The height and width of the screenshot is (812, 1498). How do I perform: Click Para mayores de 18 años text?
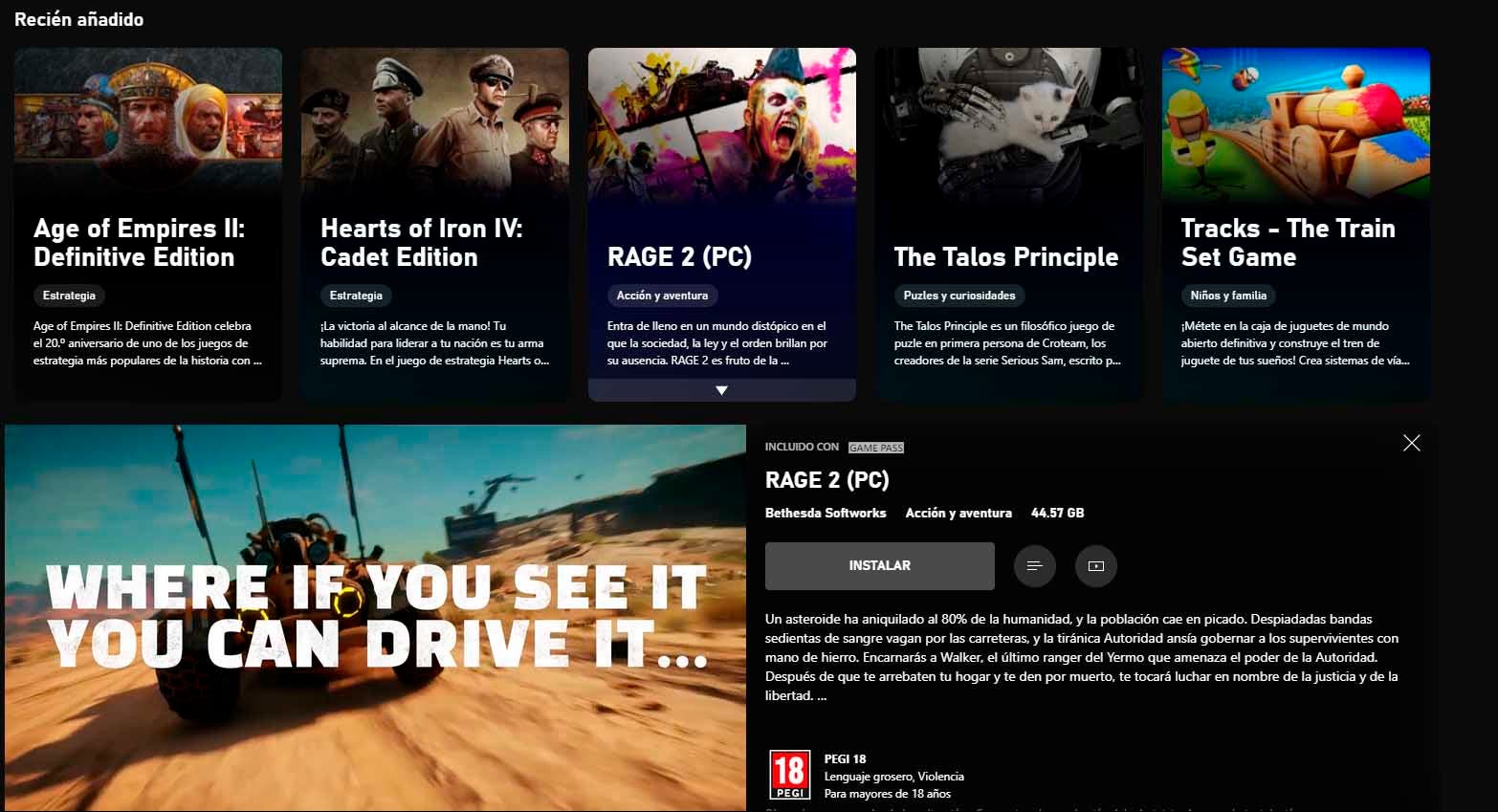[x=888, y=794]
